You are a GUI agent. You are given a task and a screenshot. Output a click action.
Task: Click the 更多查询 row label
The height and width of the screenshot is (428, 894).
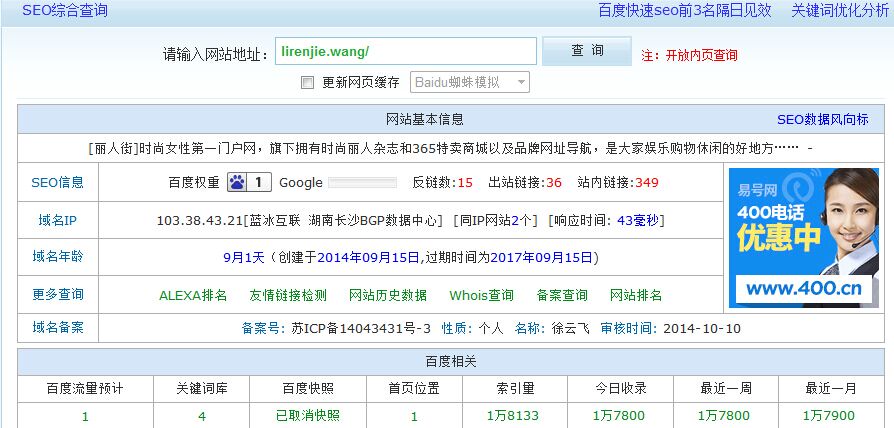coord(58,294)
